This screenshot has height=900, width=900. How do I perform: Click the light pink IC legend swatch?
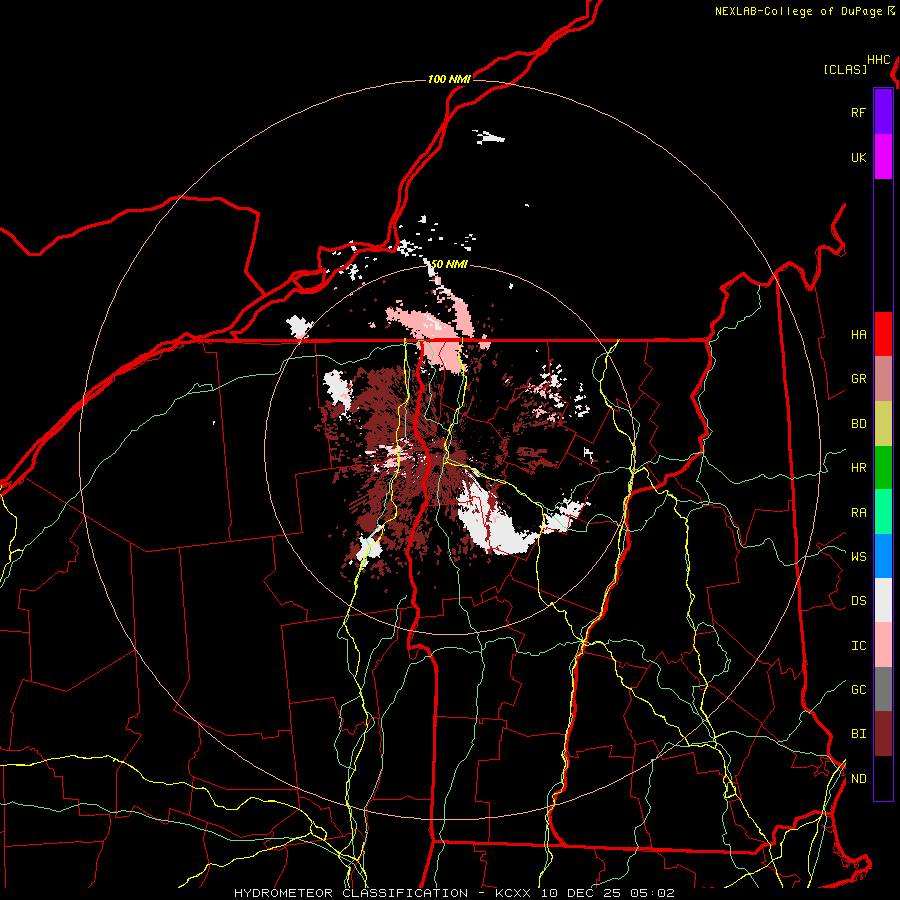[883, 645]
